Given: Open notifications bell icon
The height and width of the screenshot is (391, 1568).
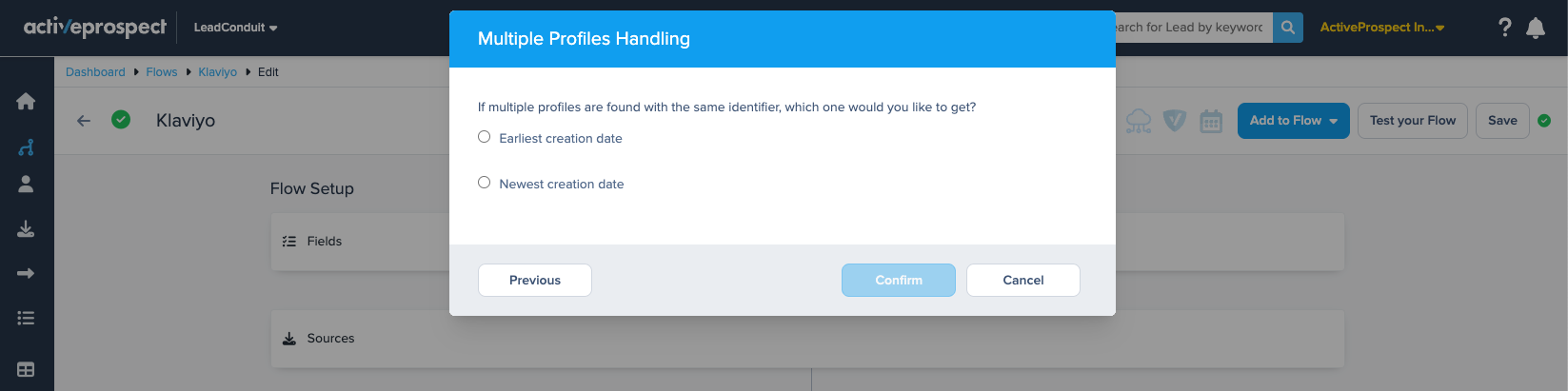Looking at the screenshot, I should pyautogui.click(x=1536, y=28).
